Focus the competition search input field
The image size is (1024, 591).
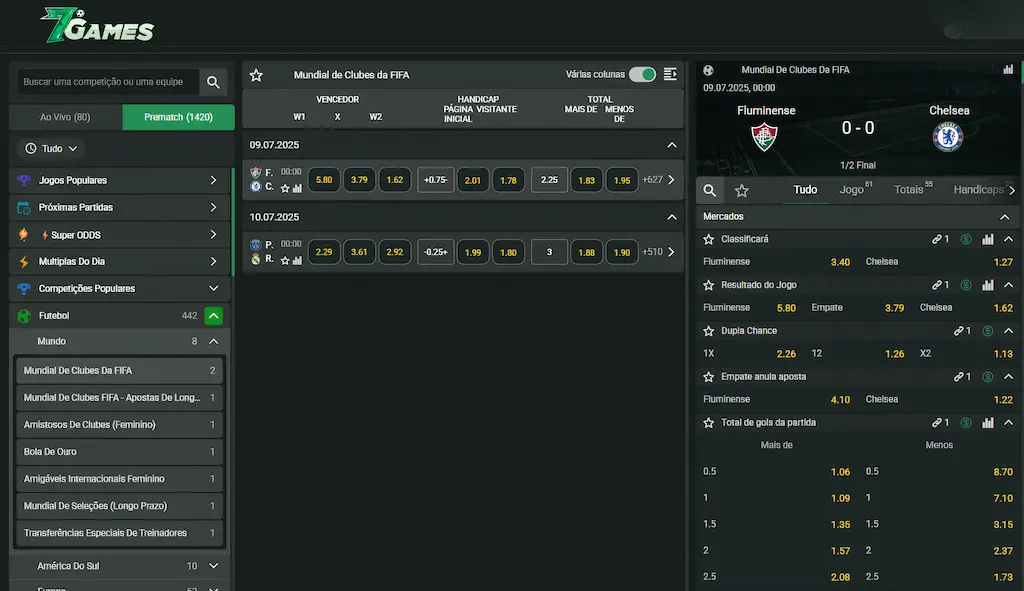(x=108, y=82)
